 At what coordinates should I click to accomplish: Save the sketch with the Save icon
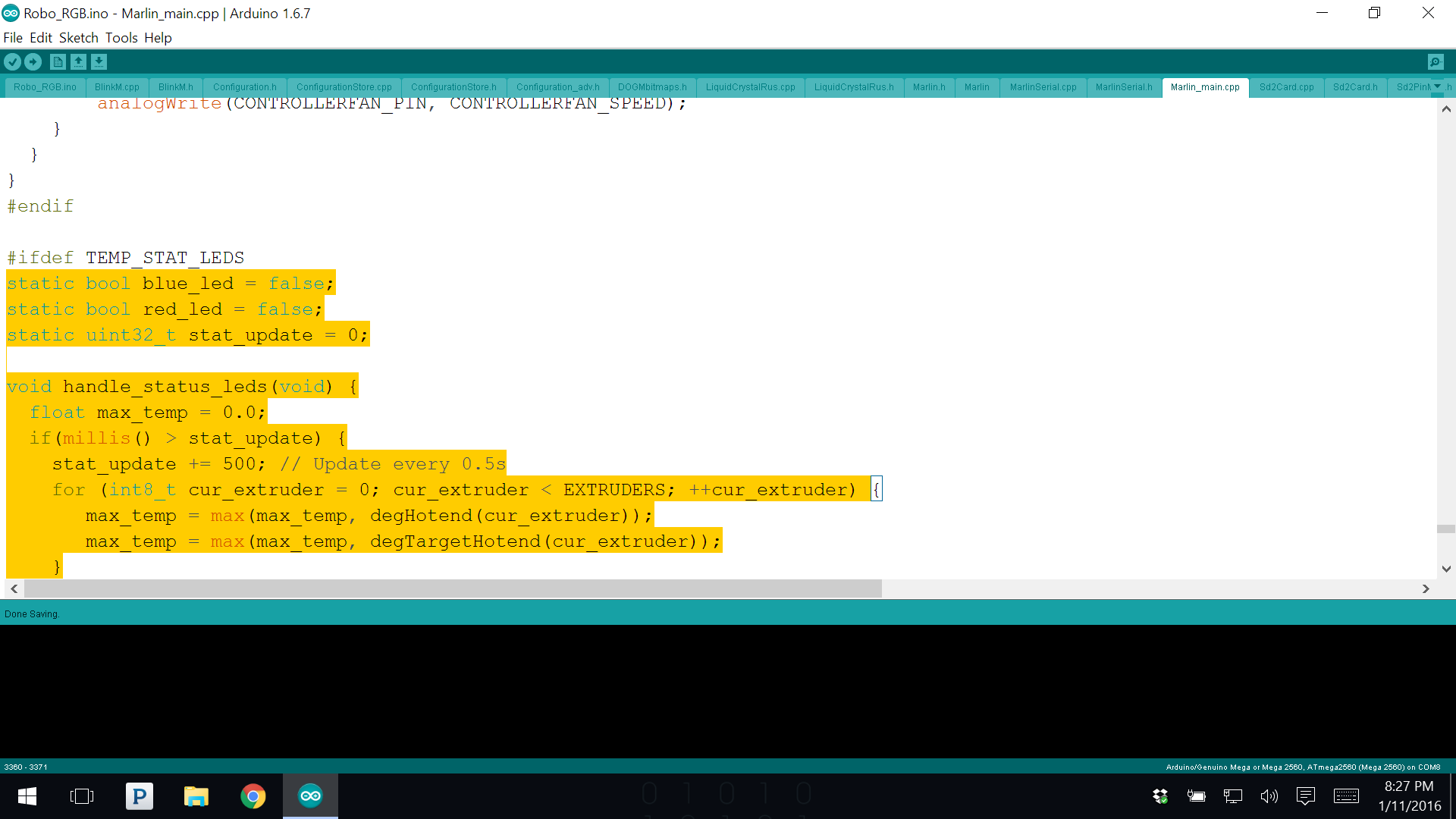[99, 62]
